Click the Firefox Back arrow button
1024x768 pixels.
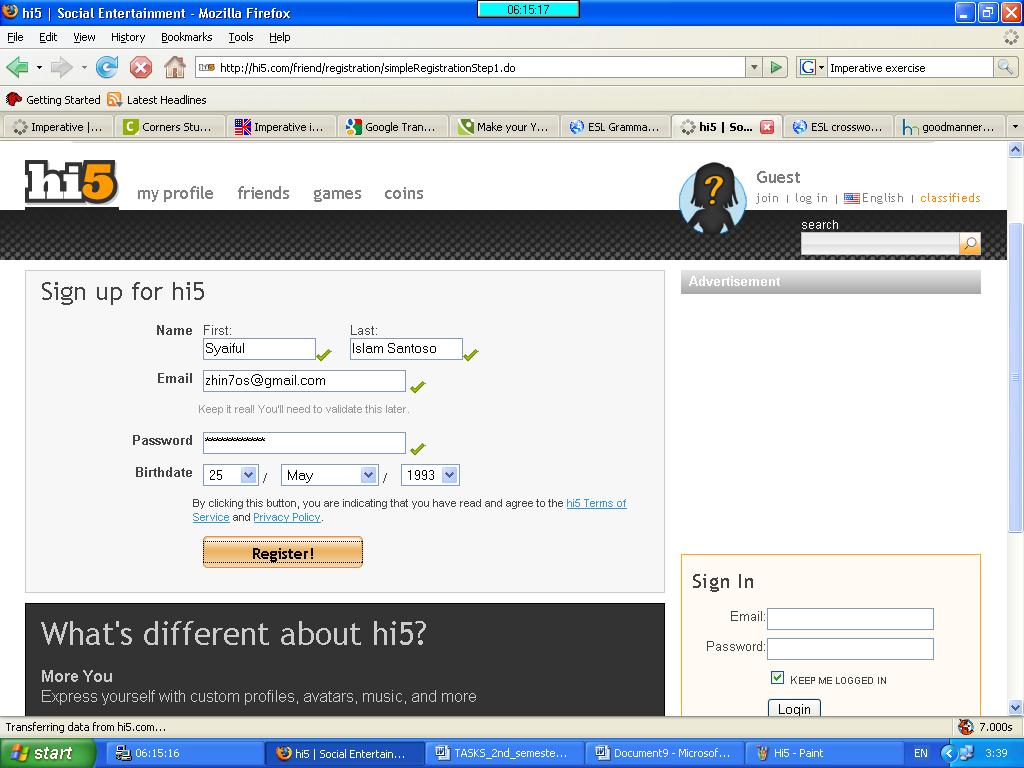point(18,67)
